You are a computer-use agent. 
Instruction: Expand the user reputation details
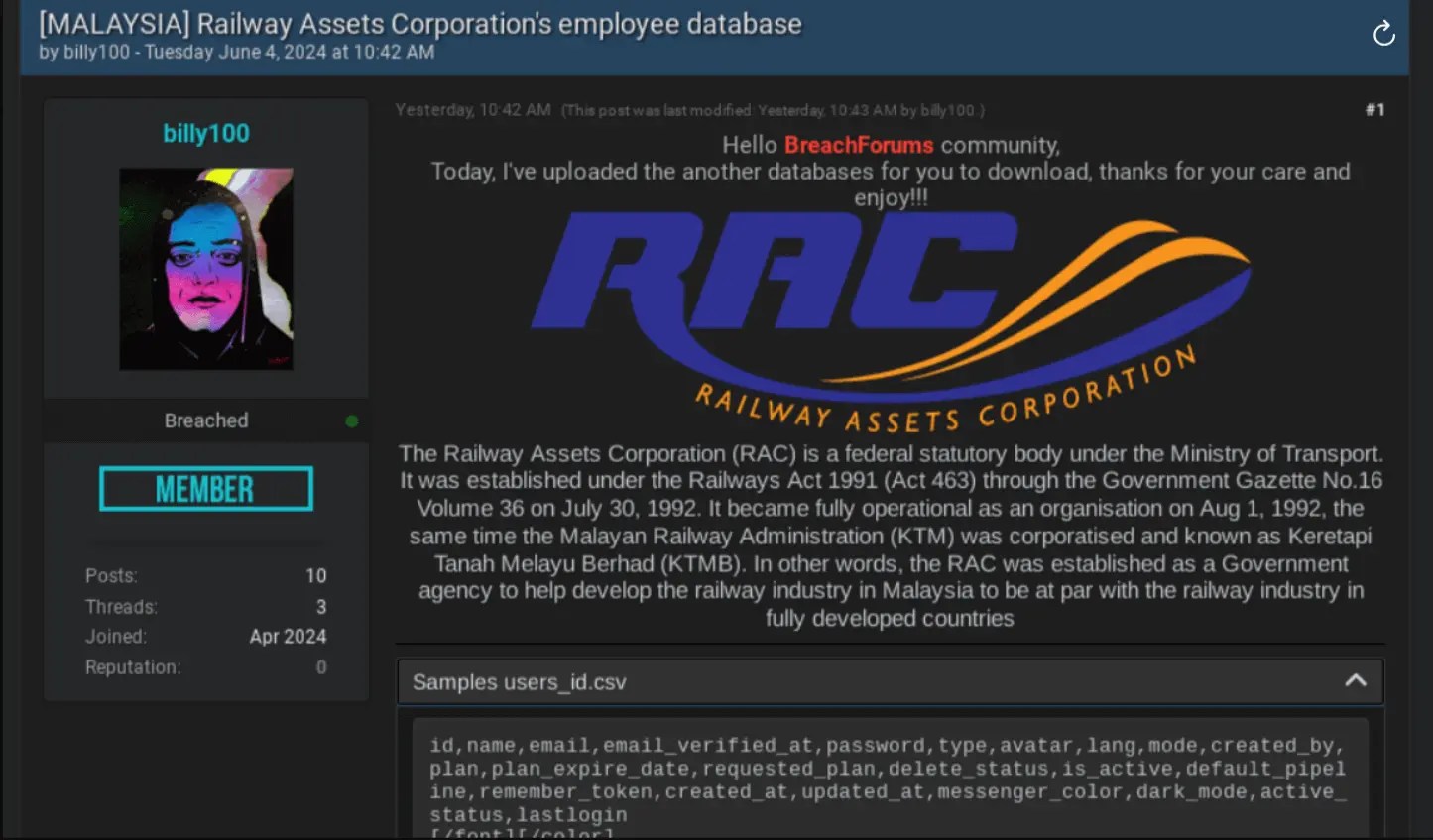point(319,667)
